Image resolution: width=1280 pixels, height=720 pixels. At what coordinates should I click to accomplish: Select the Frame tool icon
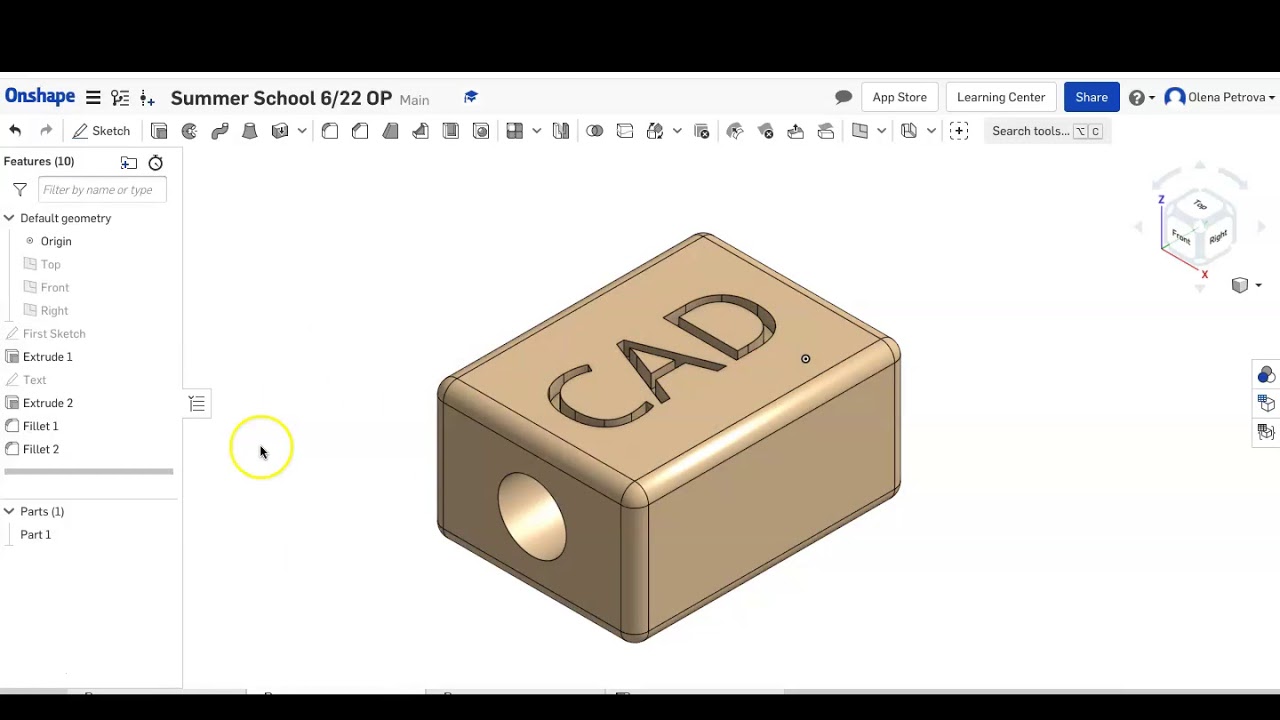click(909, 131)
